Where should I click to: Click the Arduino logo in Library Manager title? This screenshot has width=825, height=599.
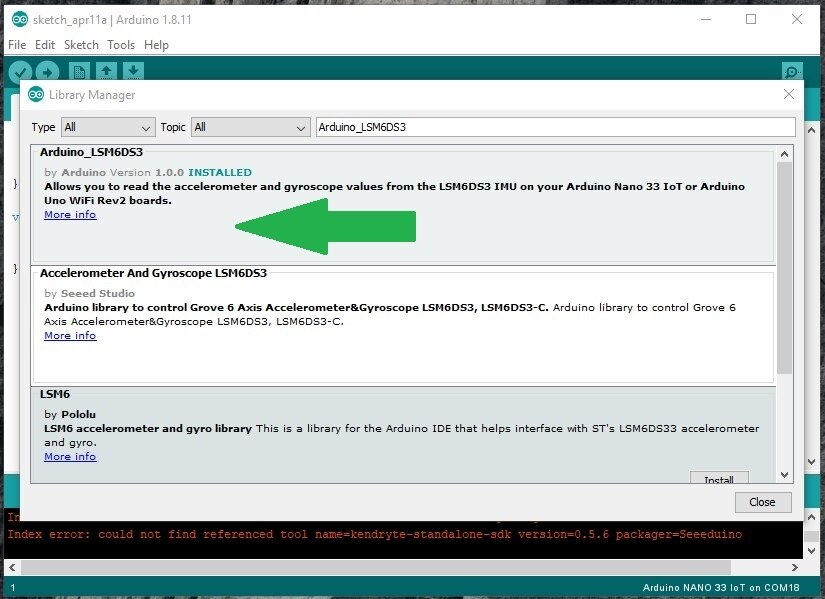[36, 95]
